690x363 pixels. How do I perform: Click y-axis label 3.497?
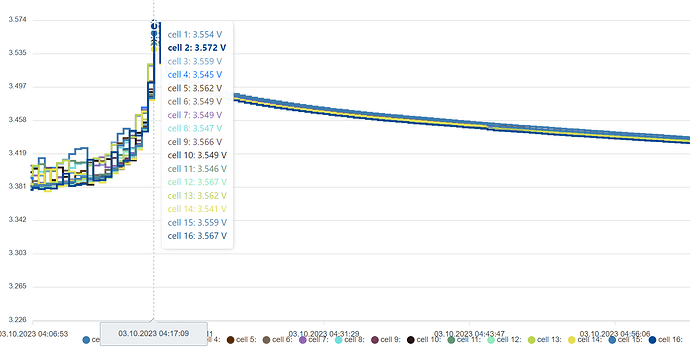tap(18, 86)
